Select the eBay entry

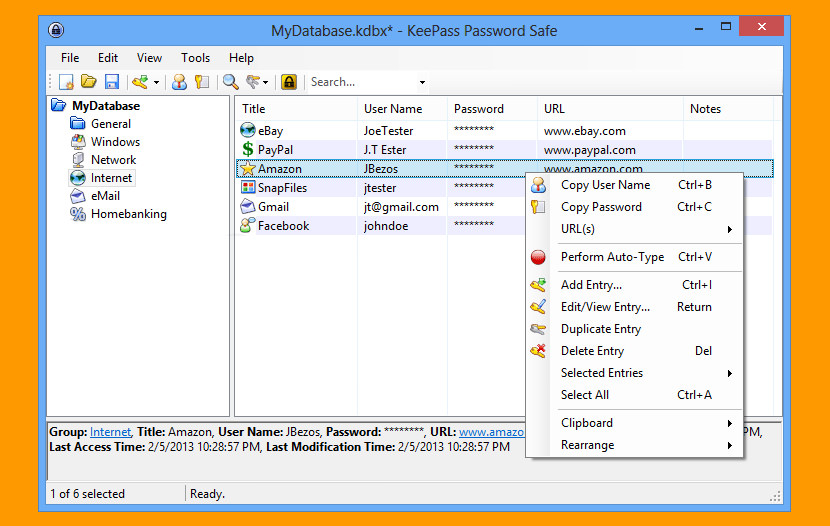270,131
